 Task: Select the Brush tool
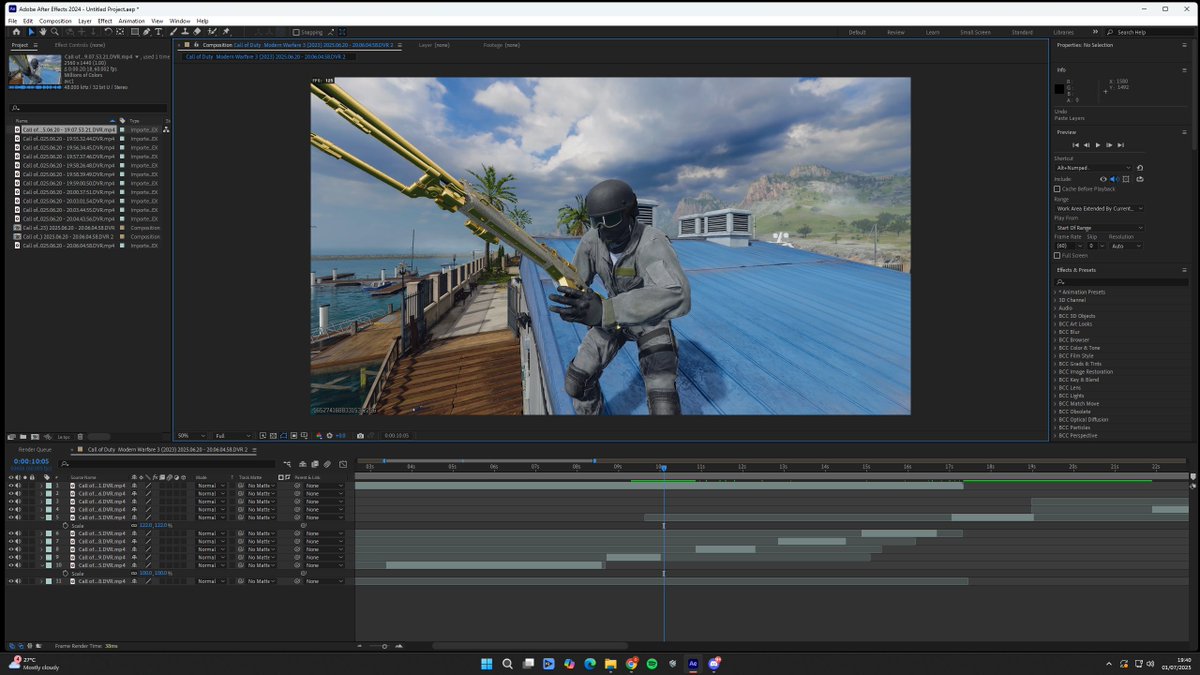coord(172,31)
